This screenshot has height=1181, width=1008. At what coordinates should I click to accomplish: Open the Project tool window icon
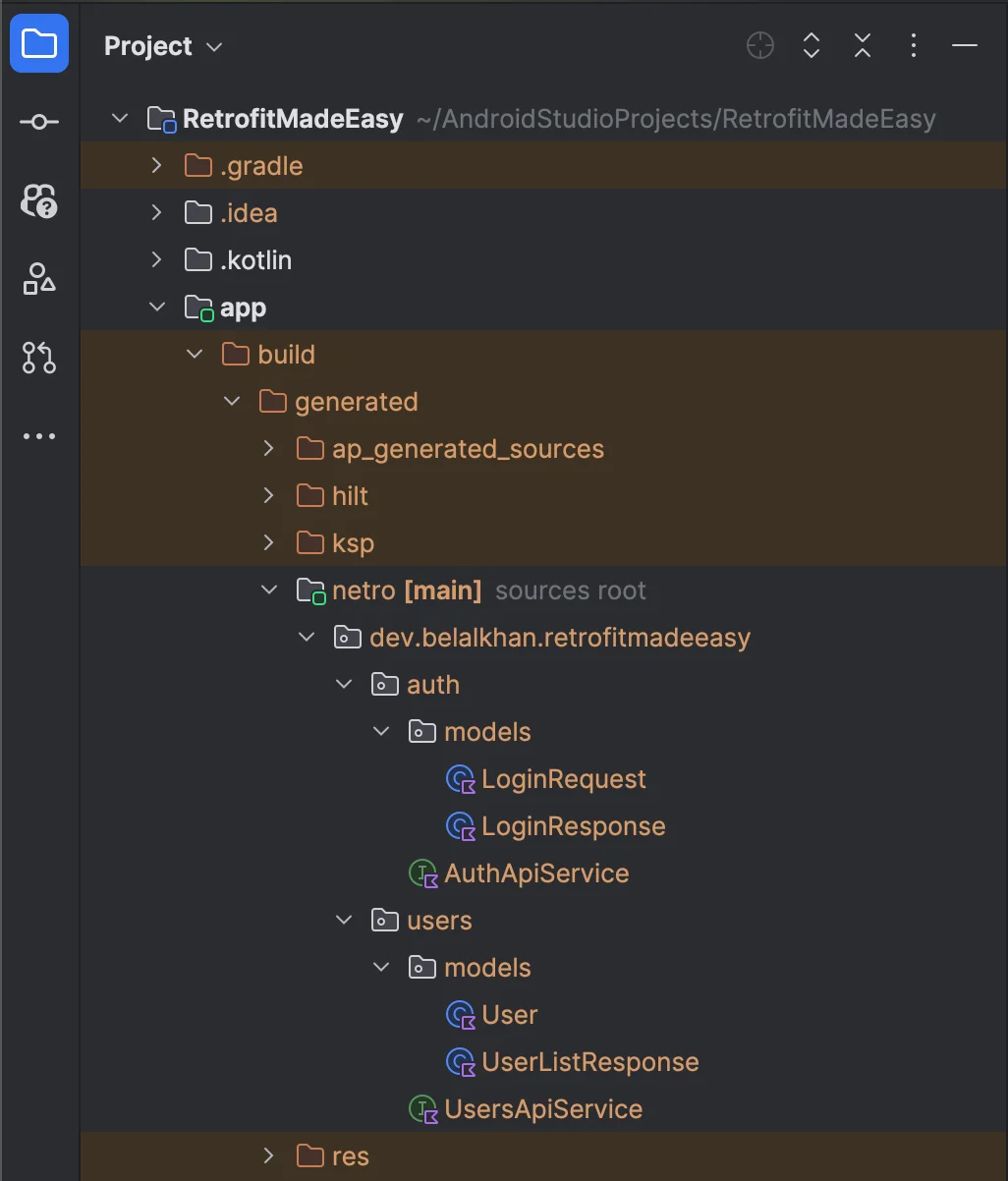[x=39, y=44]
